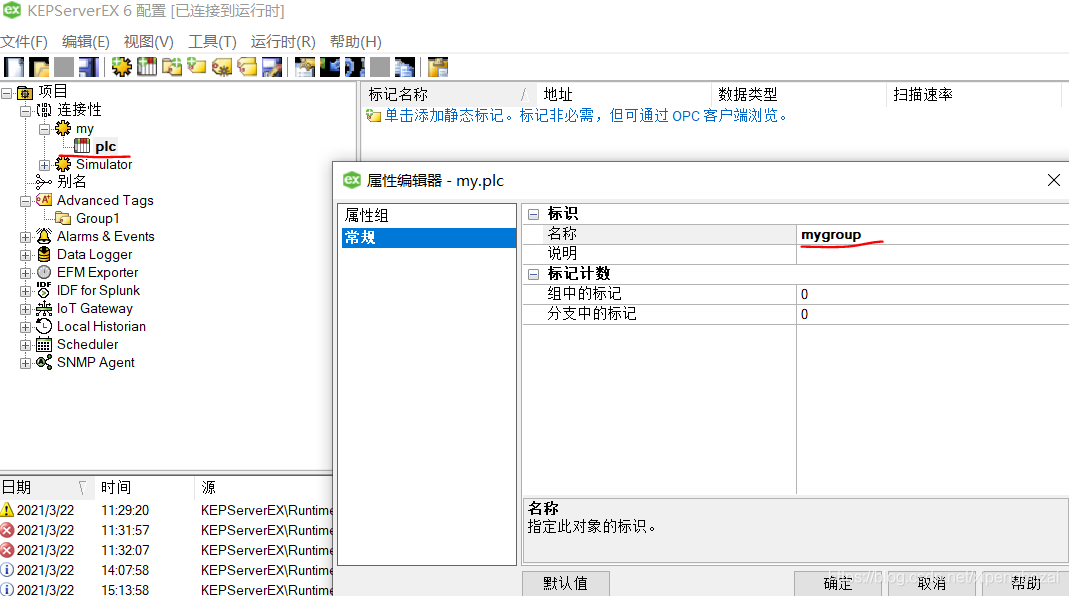
Task: Open the 视图(V) menu
Action: [149, 42]
